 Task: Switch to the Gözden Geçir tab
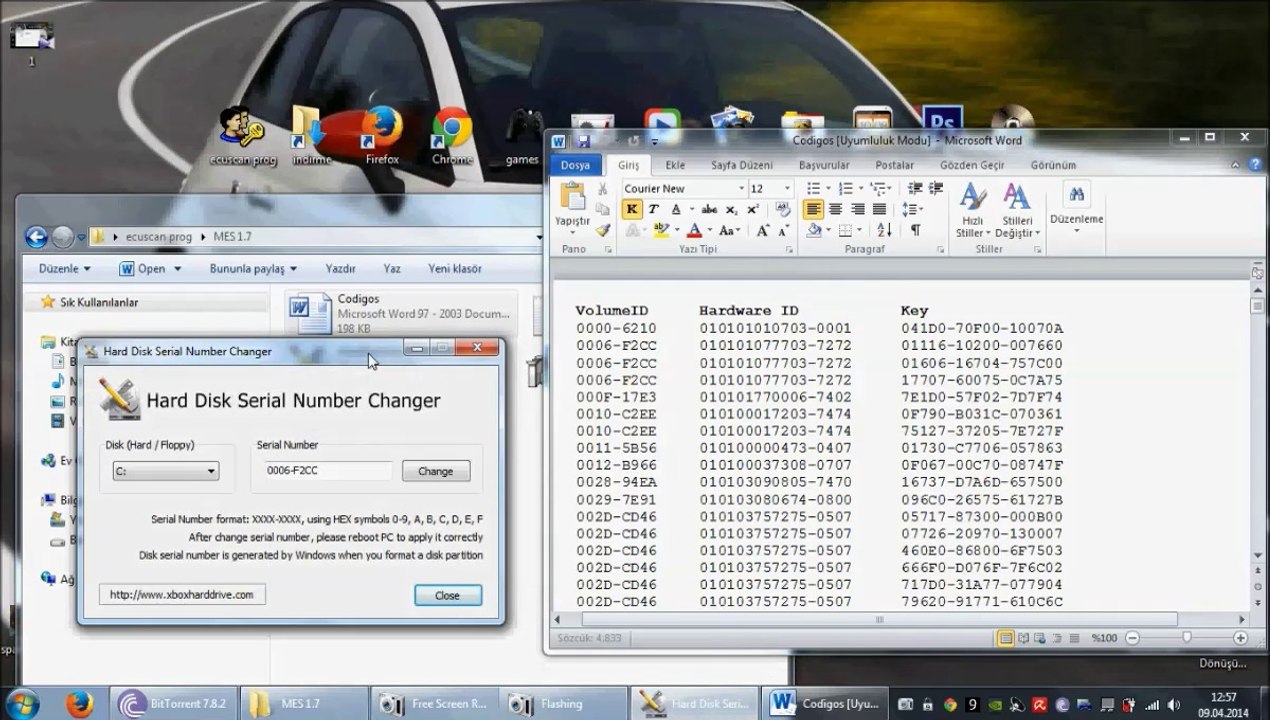[x=972, y=165]
